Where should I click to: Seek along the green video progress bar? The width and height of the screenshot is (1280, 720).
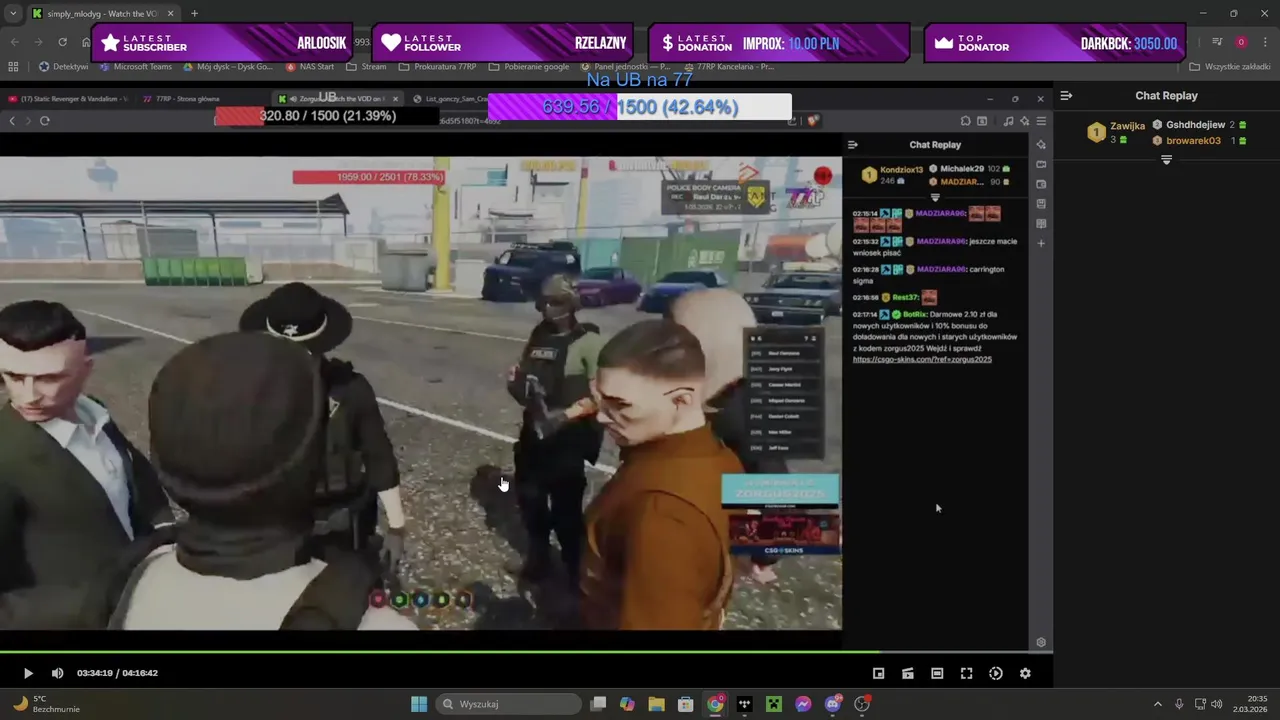tap(526, 652)
